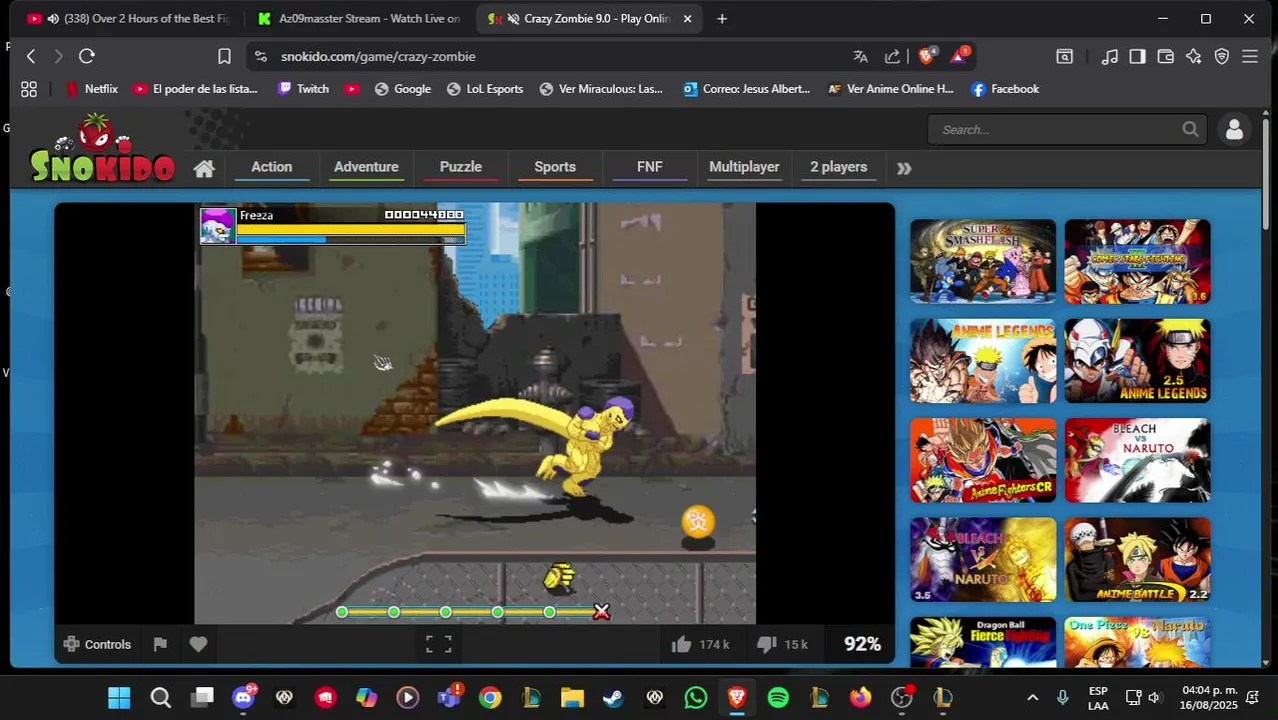1278x720 pixels.
Task: Open the bookmarks apps grid icon
Action: point(29,89)
